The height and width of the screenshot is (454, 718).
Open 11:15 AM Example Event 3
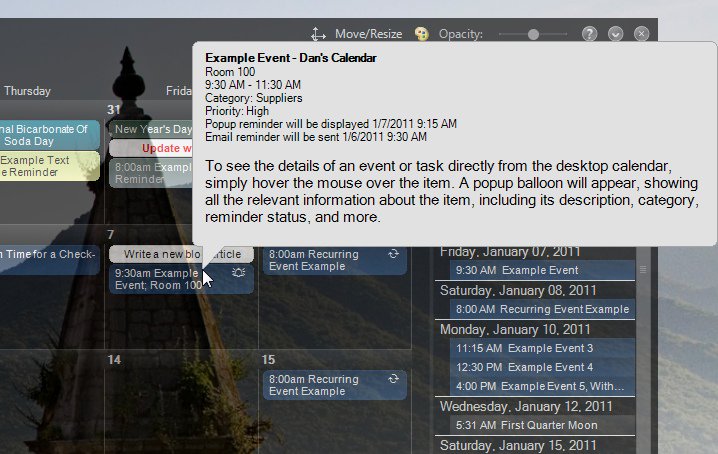(x=542, y=348)
